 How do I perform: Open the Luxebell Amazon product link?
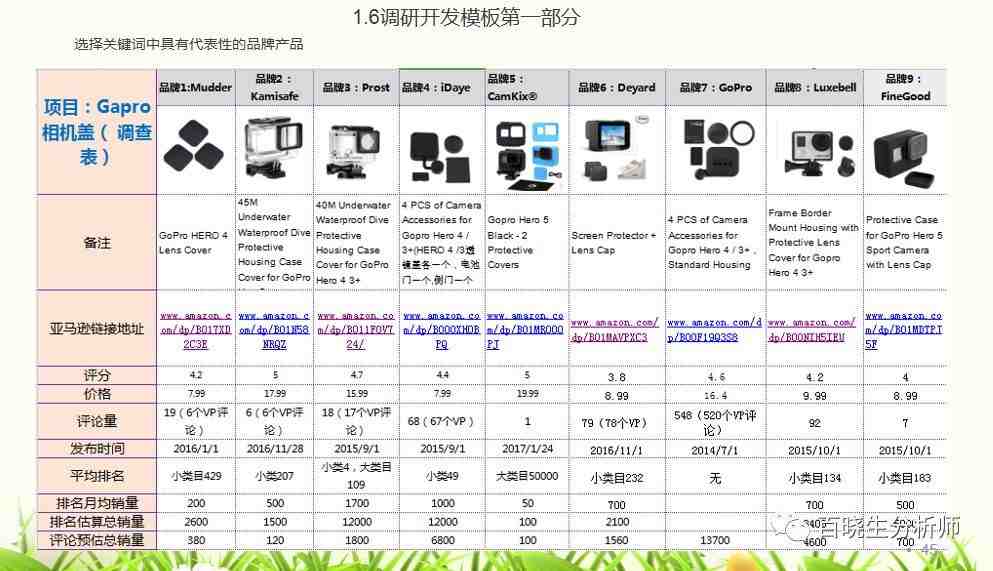[813, 330]
